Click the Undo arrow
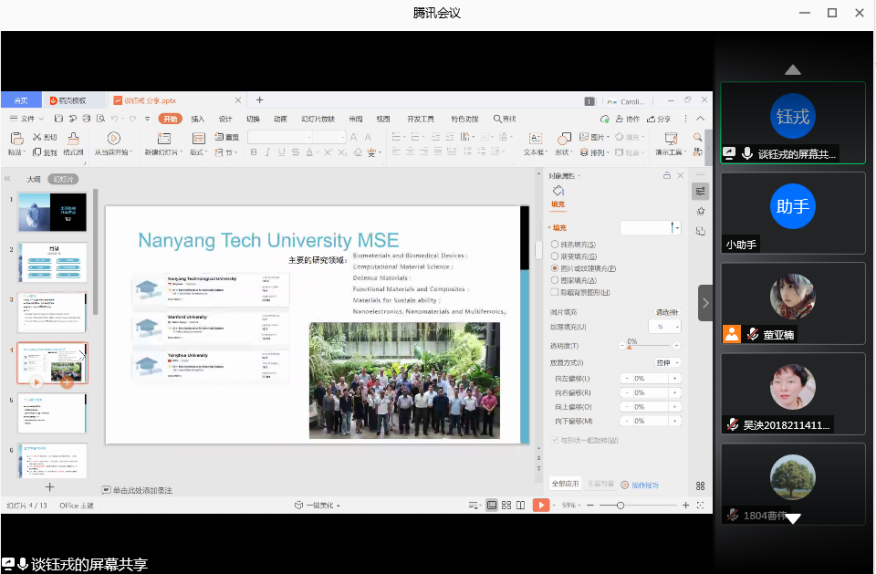Screen dimensions: 876x574 (115, 118)
